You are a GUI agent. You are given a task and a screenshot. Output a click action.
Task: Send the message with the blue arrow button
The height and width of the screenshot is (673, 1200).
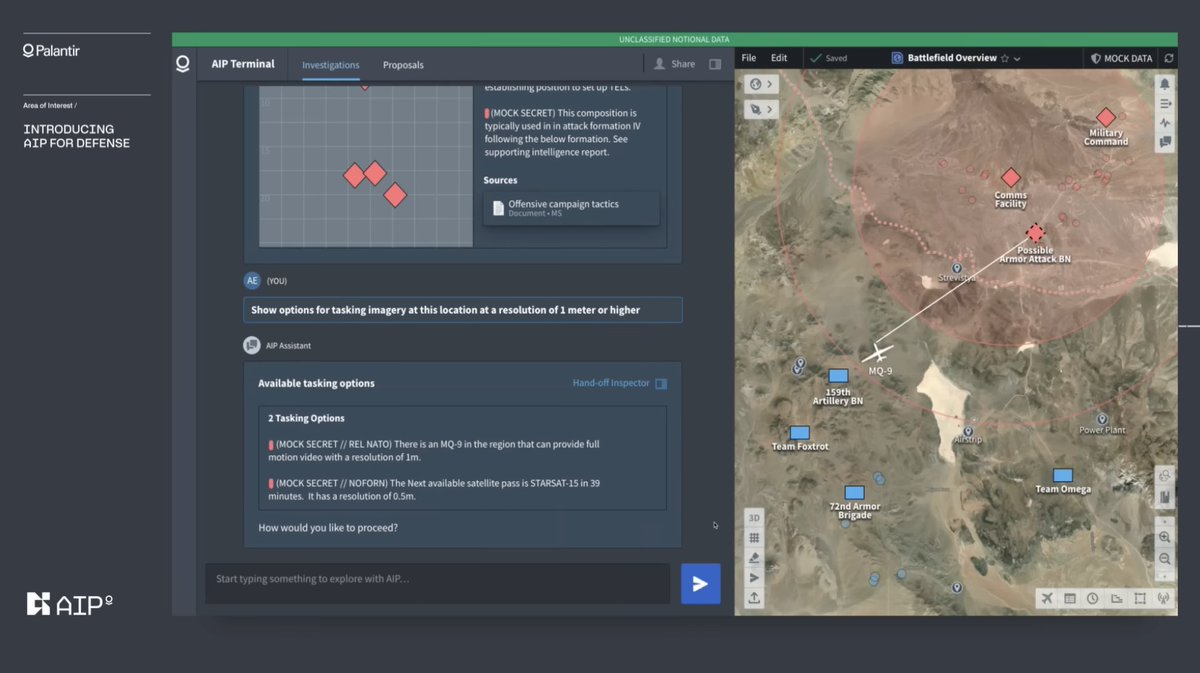coord(701,584)
